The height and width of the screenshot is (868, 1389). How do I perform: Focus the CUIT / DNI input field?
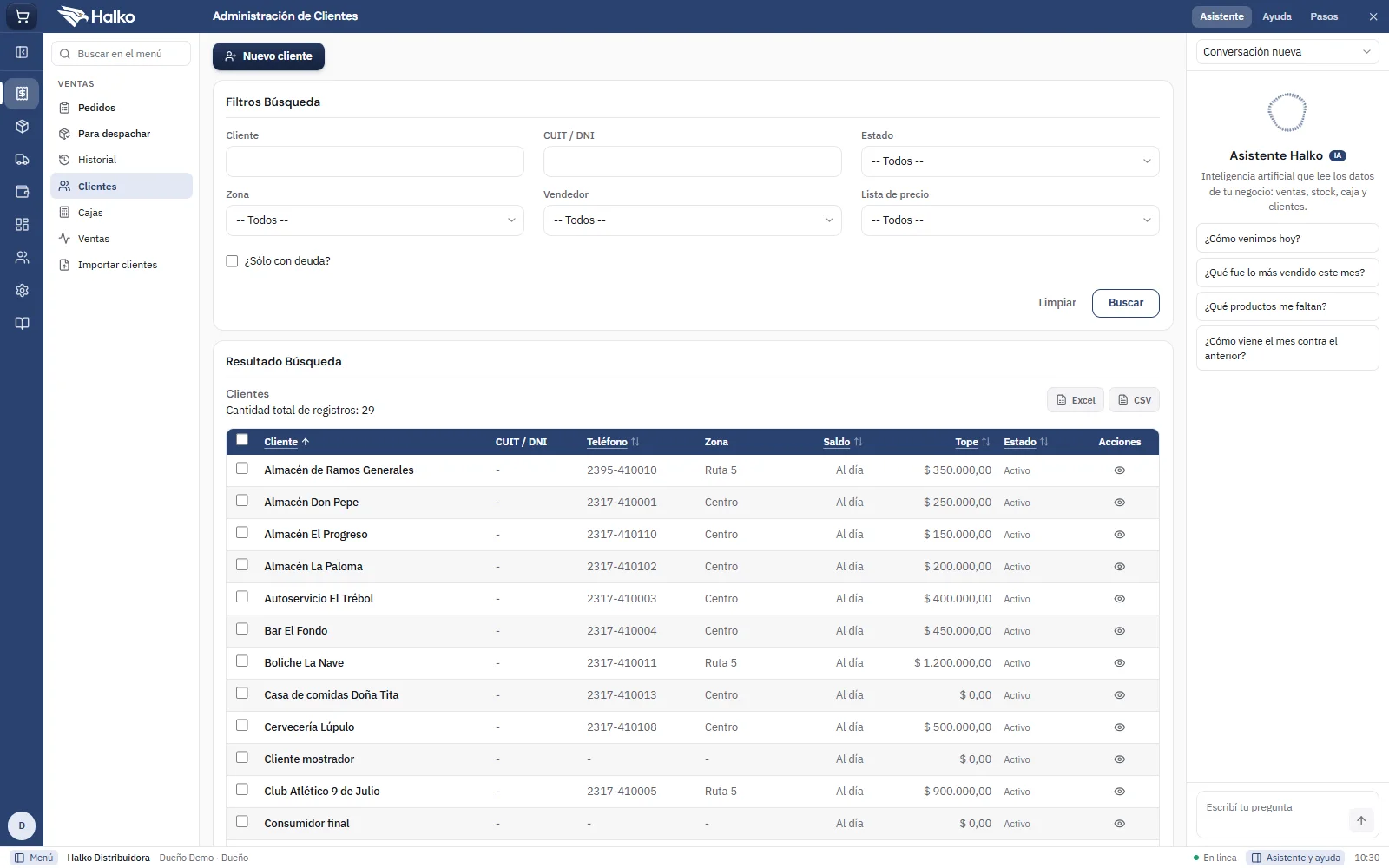pos(692,161)
